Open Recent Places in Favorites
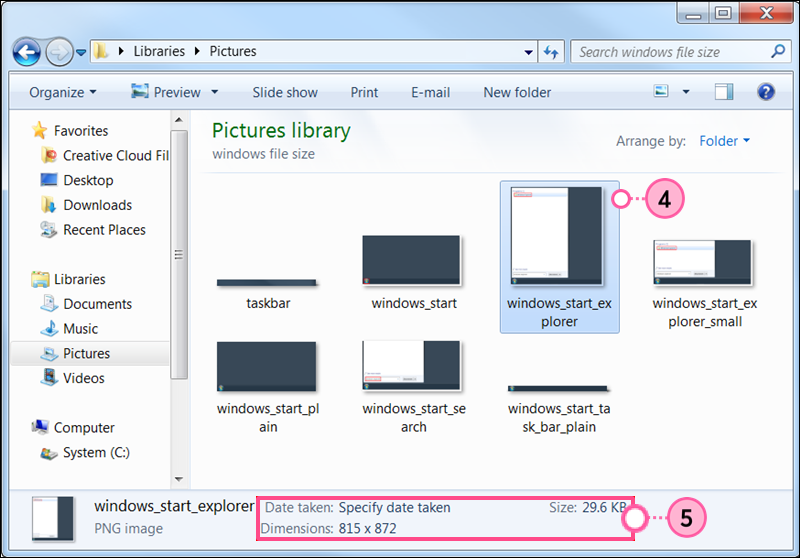The width and height of the screenshot is (800, 558). [x=104, y=230]
